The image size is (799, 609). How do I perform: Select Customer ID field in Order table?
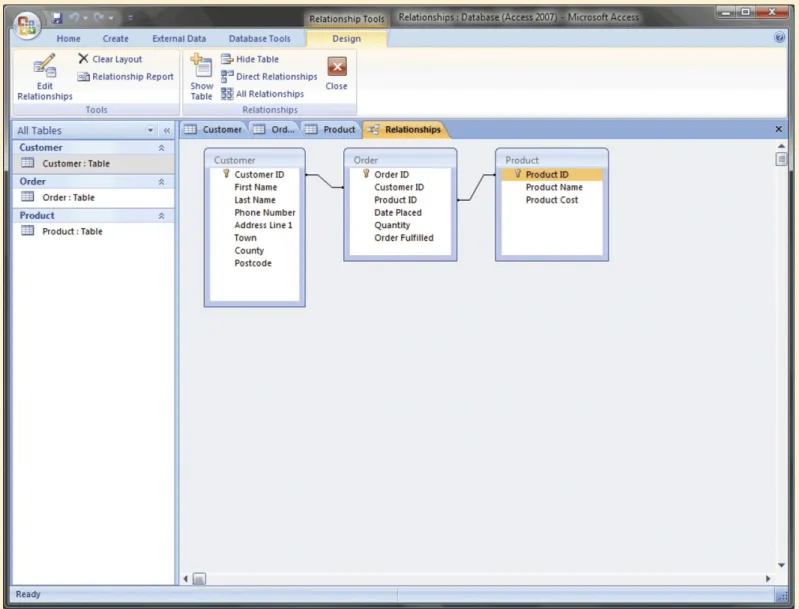[399, 187]
